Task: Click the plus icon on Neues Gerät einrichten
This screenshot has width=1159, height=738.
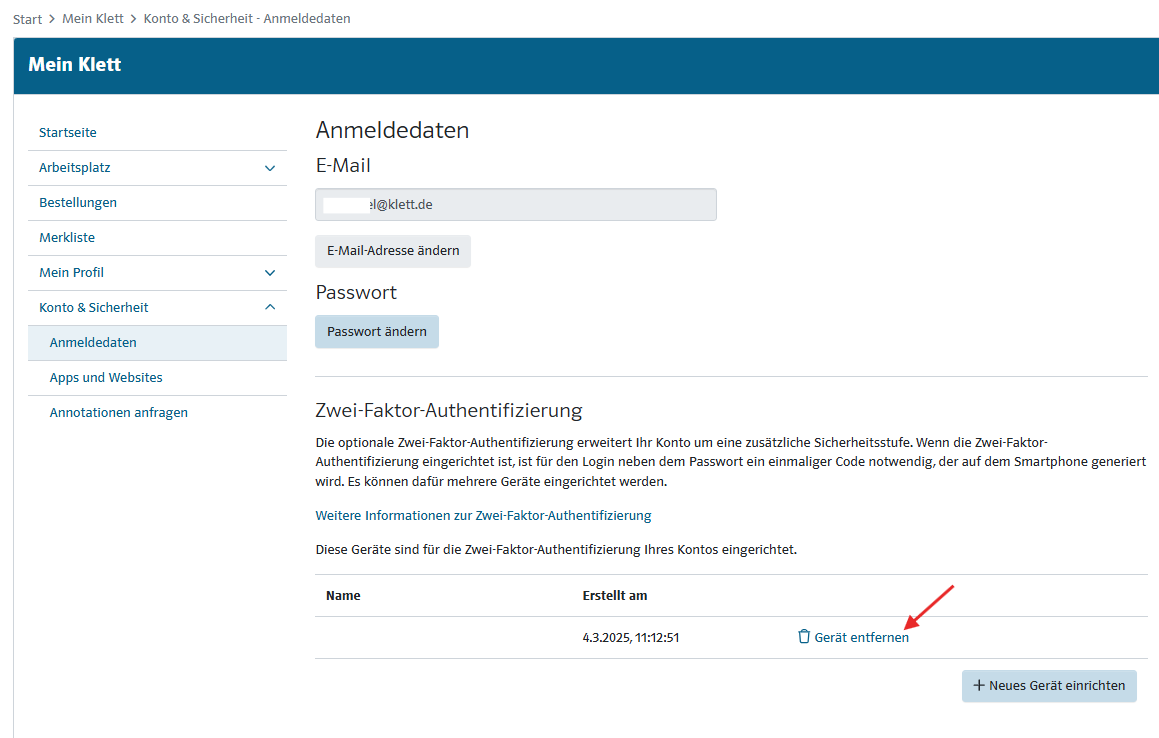Action: tap(979, 685)
